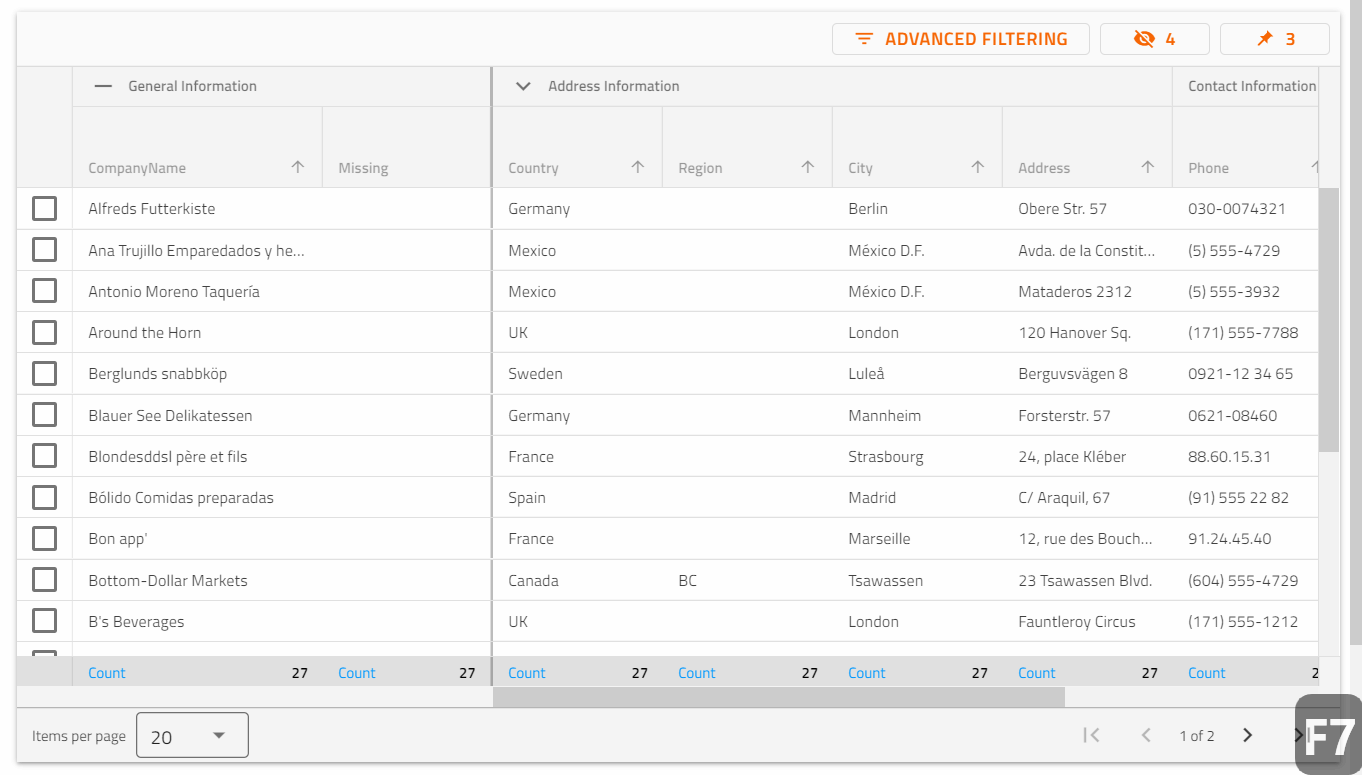Click the sort arrow on City column
This screenshot has height=775, width=1362.
pos(977,167)
